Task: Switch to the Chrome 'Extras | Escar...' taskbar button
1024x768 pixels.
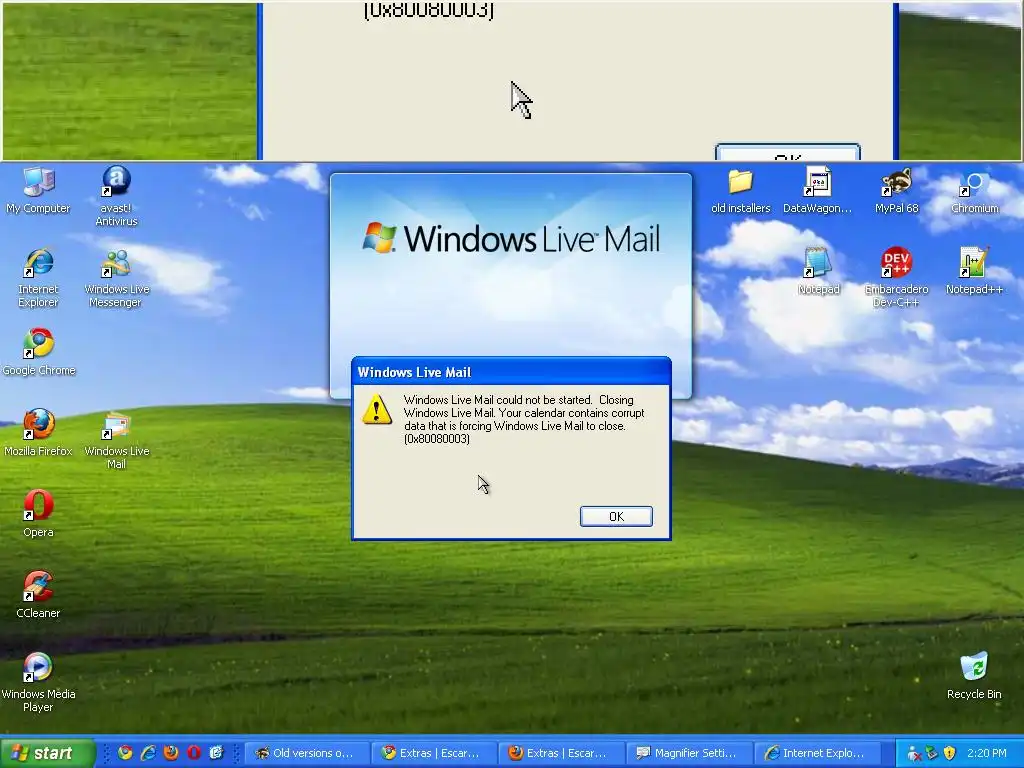Action: pos(434,753)
